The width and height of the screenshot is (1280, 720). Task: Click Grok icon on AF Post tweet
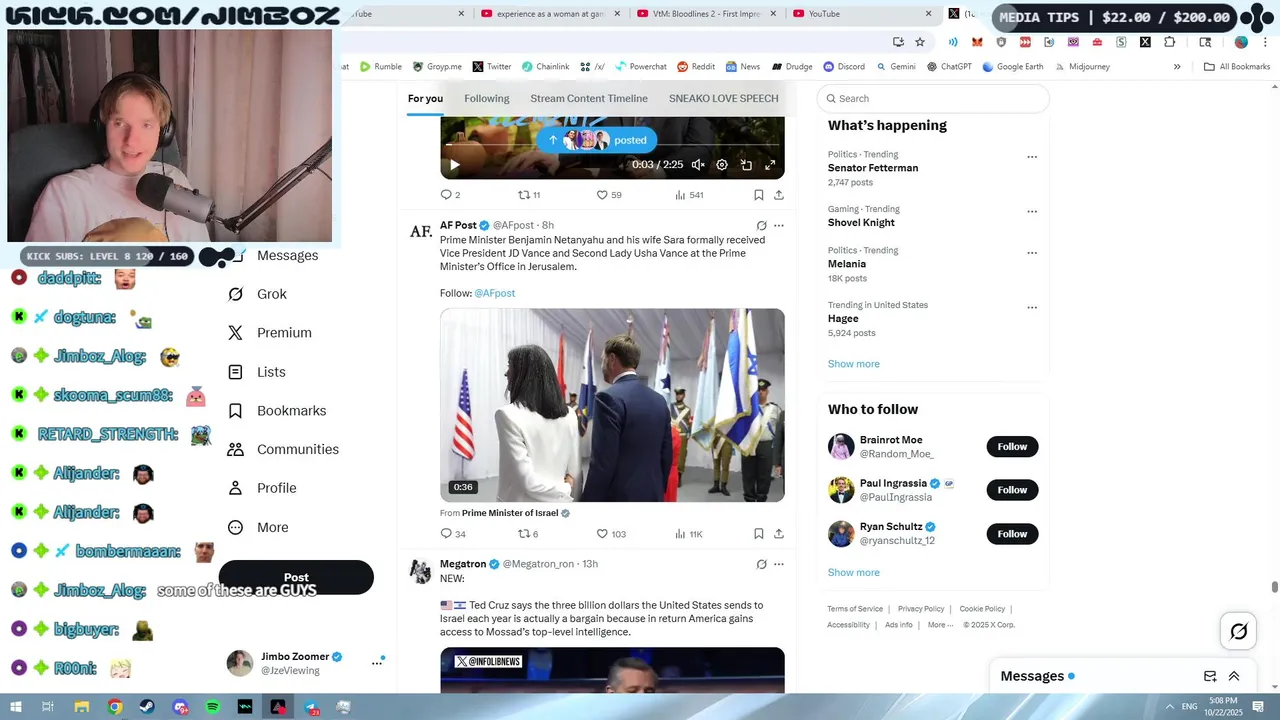tap(761, 226)
